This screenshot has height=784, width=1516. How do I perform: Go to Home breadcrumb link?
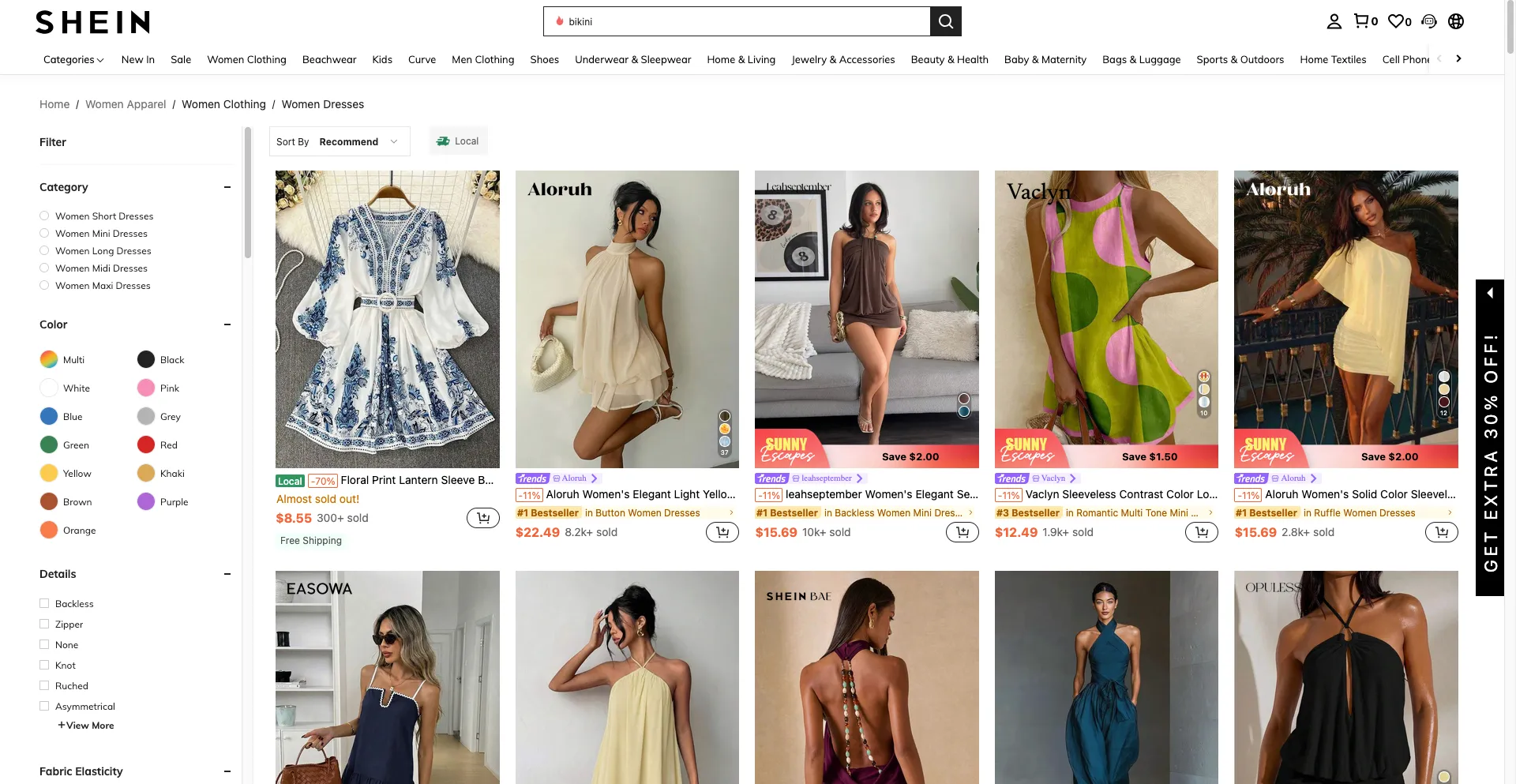[x=54, y=104]
